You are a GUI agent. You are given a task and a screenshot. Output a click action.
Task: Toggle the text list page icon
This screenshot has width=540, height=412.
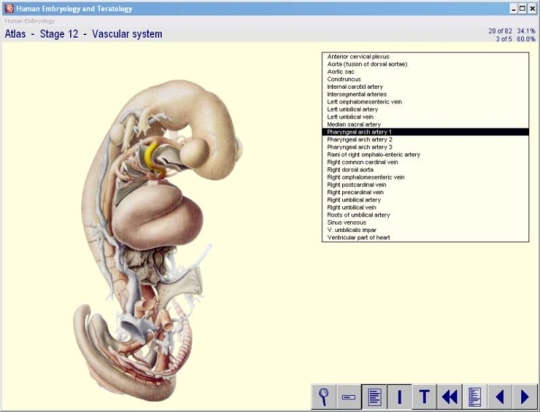[x=374, y=397]
